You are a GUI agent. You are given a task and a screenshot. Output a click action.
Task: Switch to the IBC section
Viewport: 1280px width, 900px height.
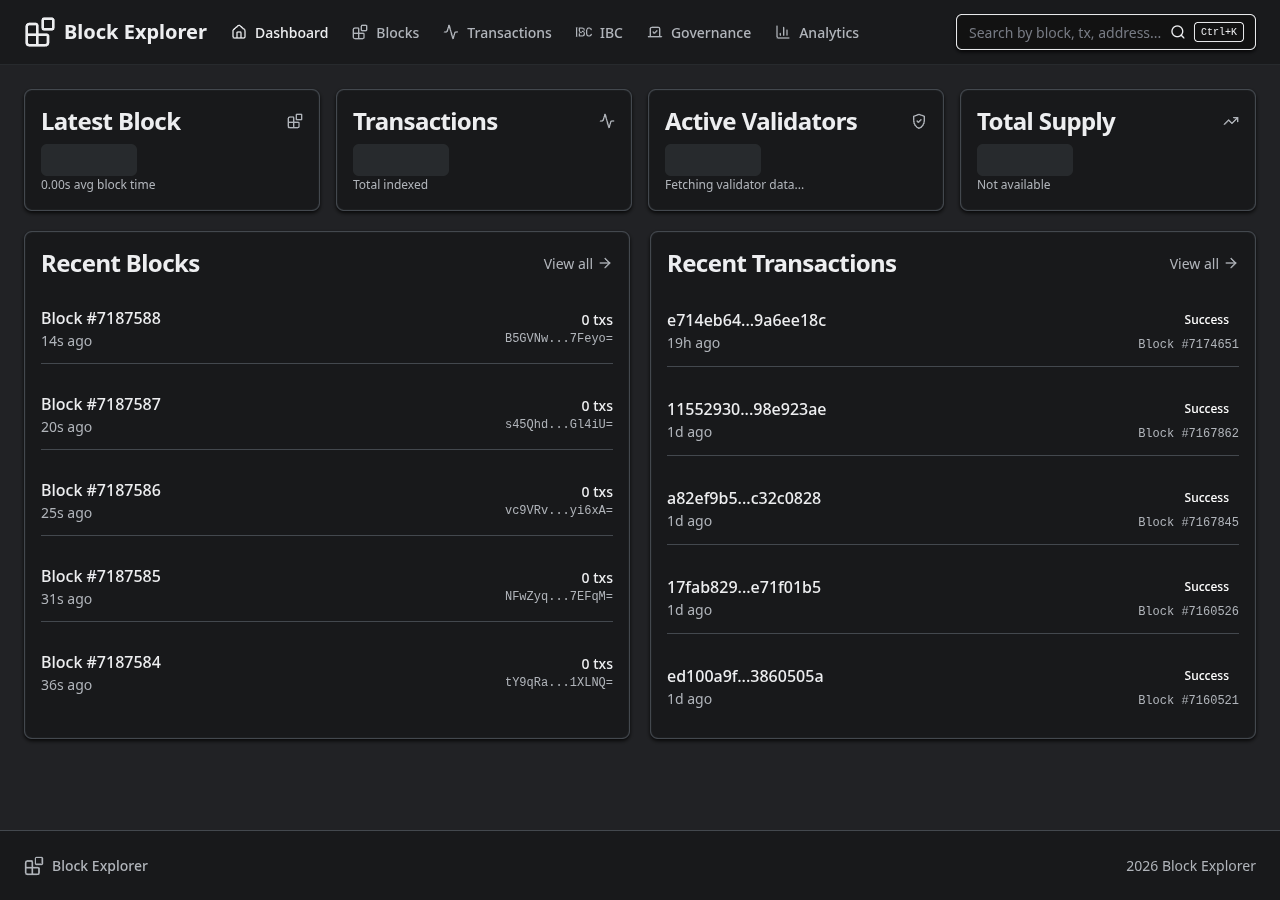coord(599,32)
